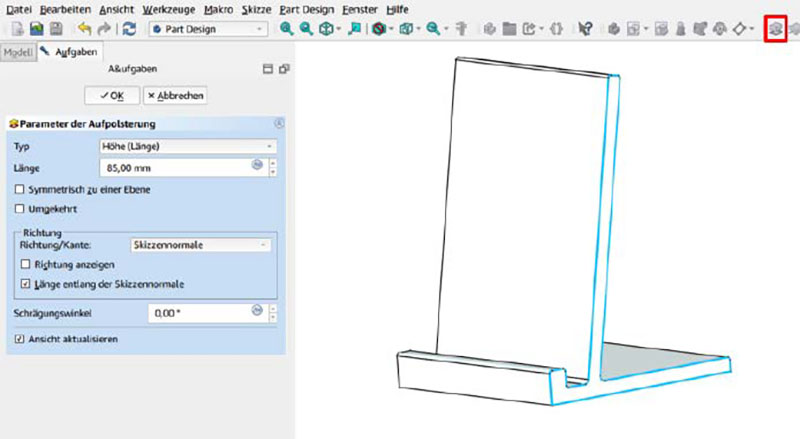The height and width of the screenshot is (439, 800).
Task: Click the Undo arrow icon
Action: [x=83, y=30]
